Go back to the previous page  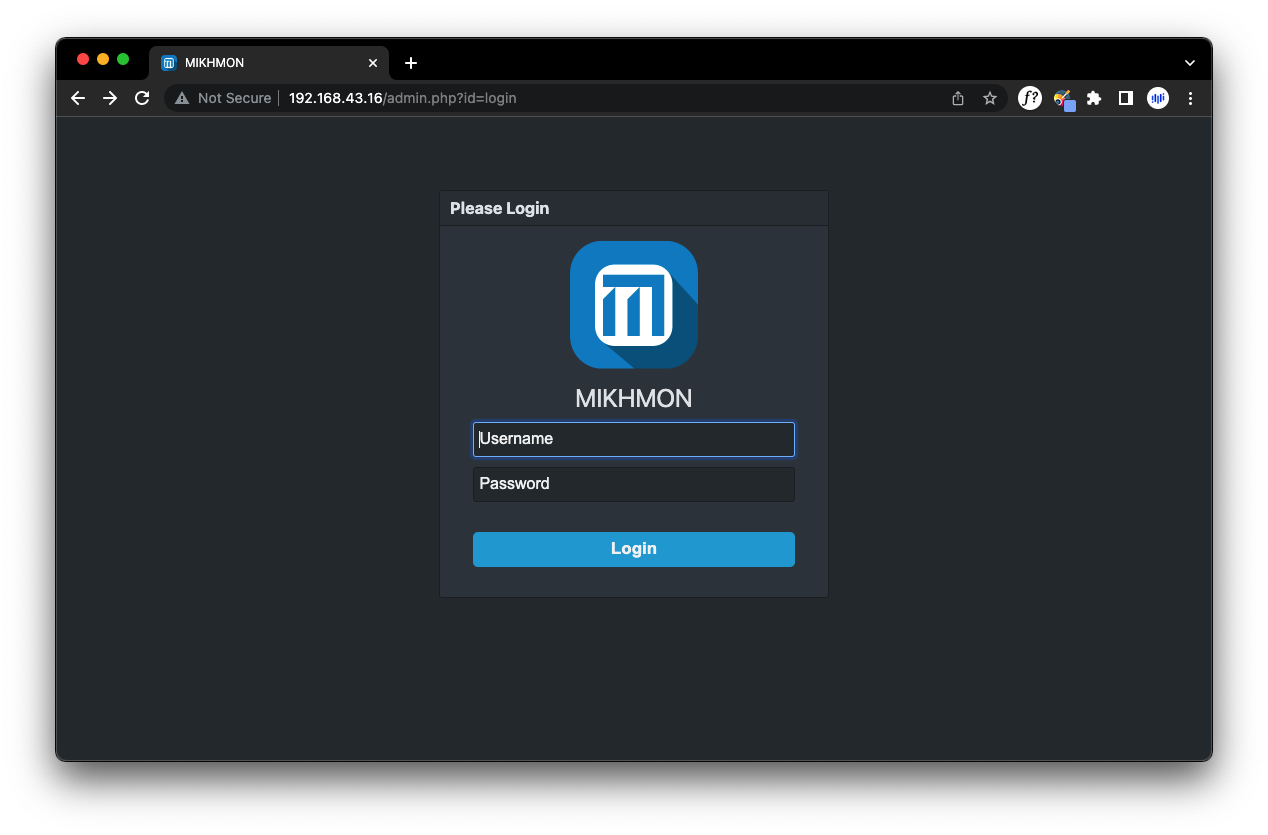click(78, 98)
